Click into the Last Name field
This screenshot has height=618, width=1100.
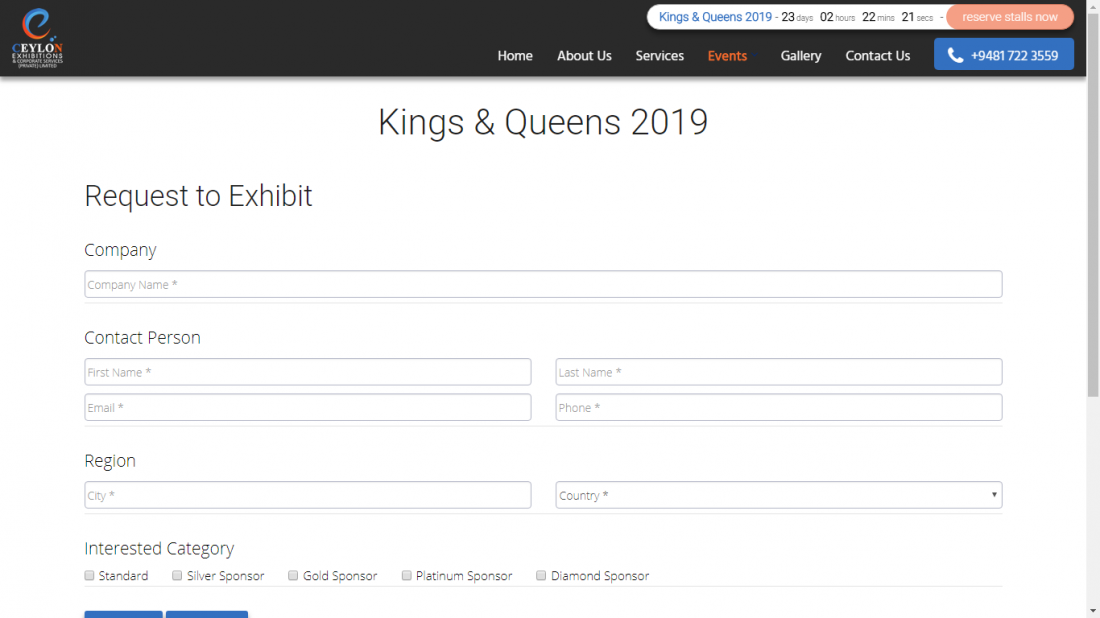pos(779,372)
